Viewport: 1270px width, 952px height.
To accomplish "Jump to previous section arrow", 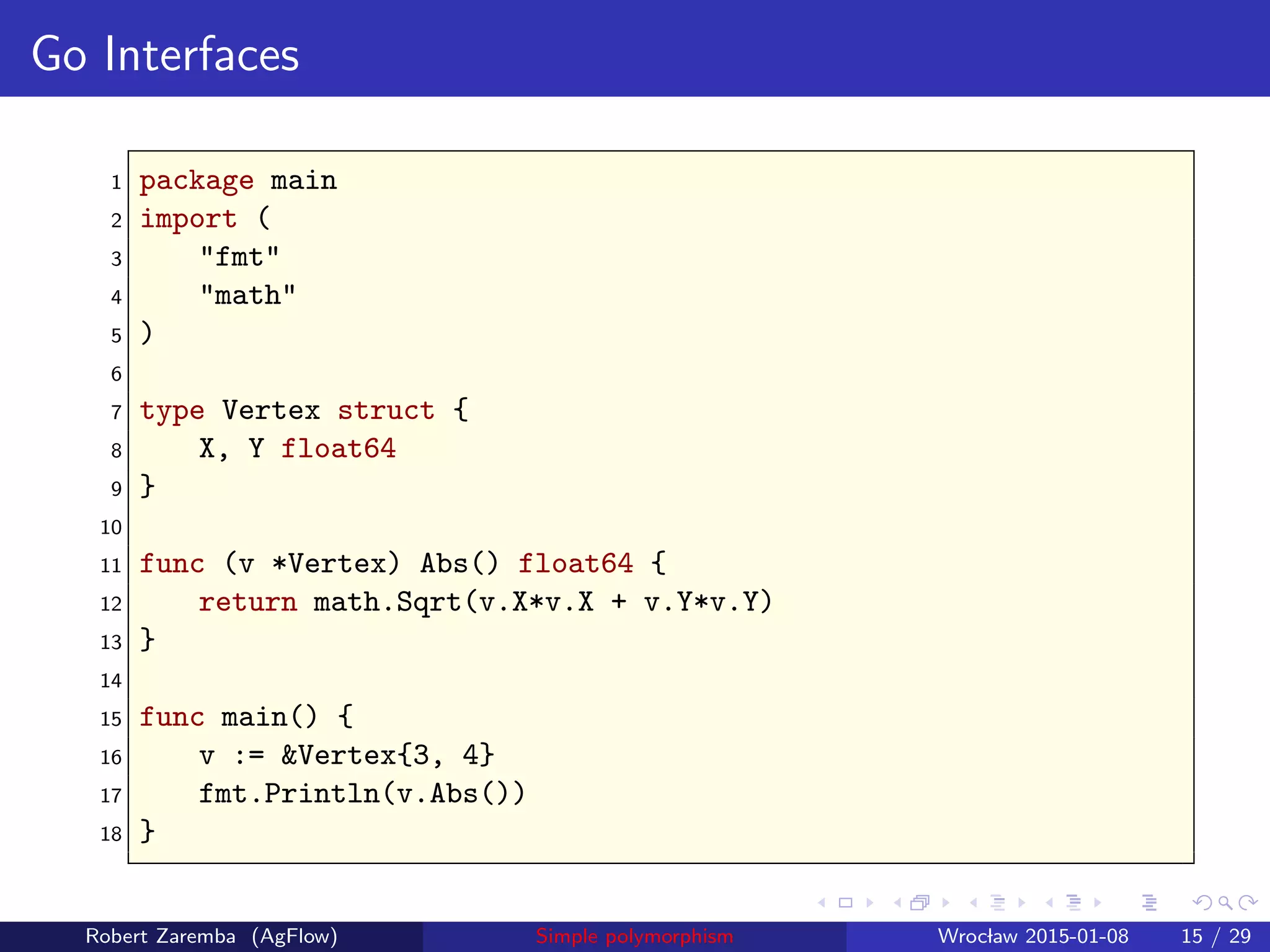I will (x=1049, y=903).
